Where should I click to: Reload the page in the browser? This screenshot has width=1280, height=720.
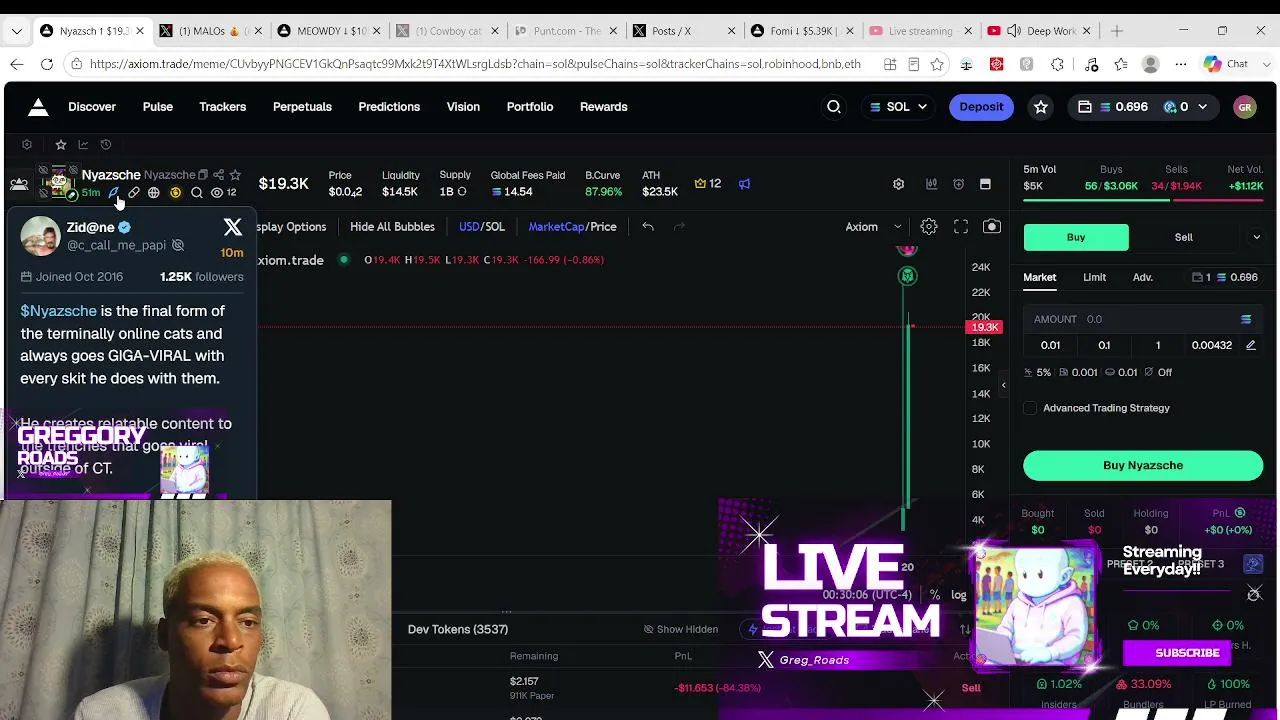(47, 64)
